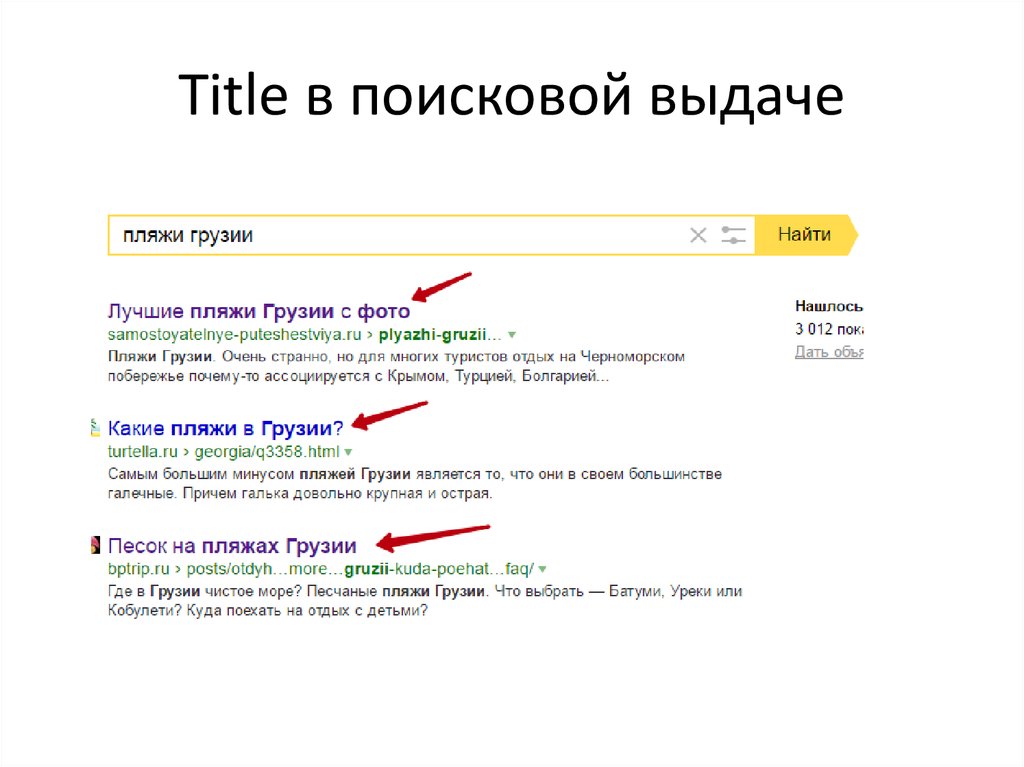Open the samostoyatelnye-puteshestviya.ru domain link

tap(234, 335)
